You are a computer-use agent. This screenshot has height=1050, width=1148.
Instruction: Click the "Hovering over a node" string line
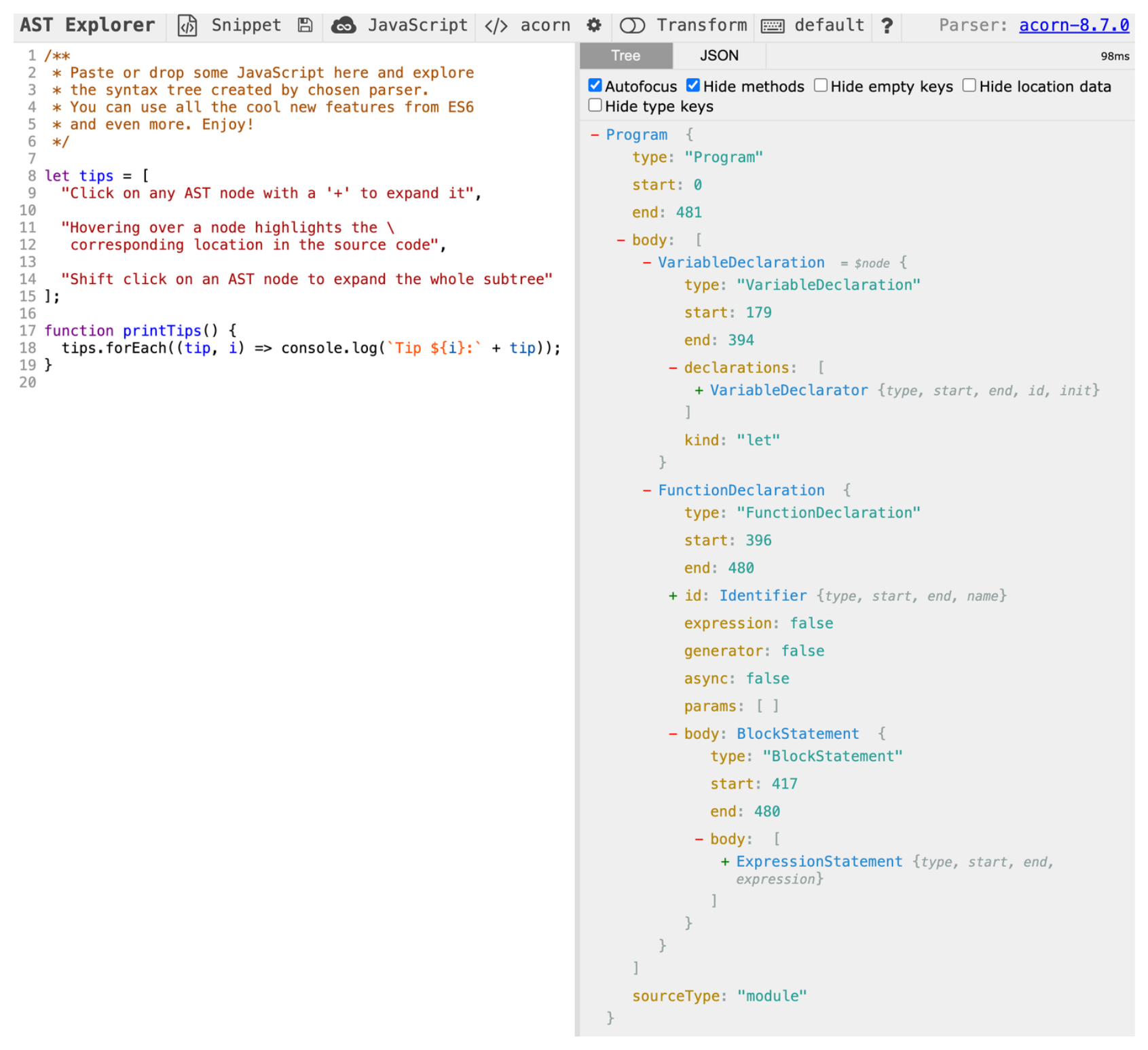(x=227, y=228)
